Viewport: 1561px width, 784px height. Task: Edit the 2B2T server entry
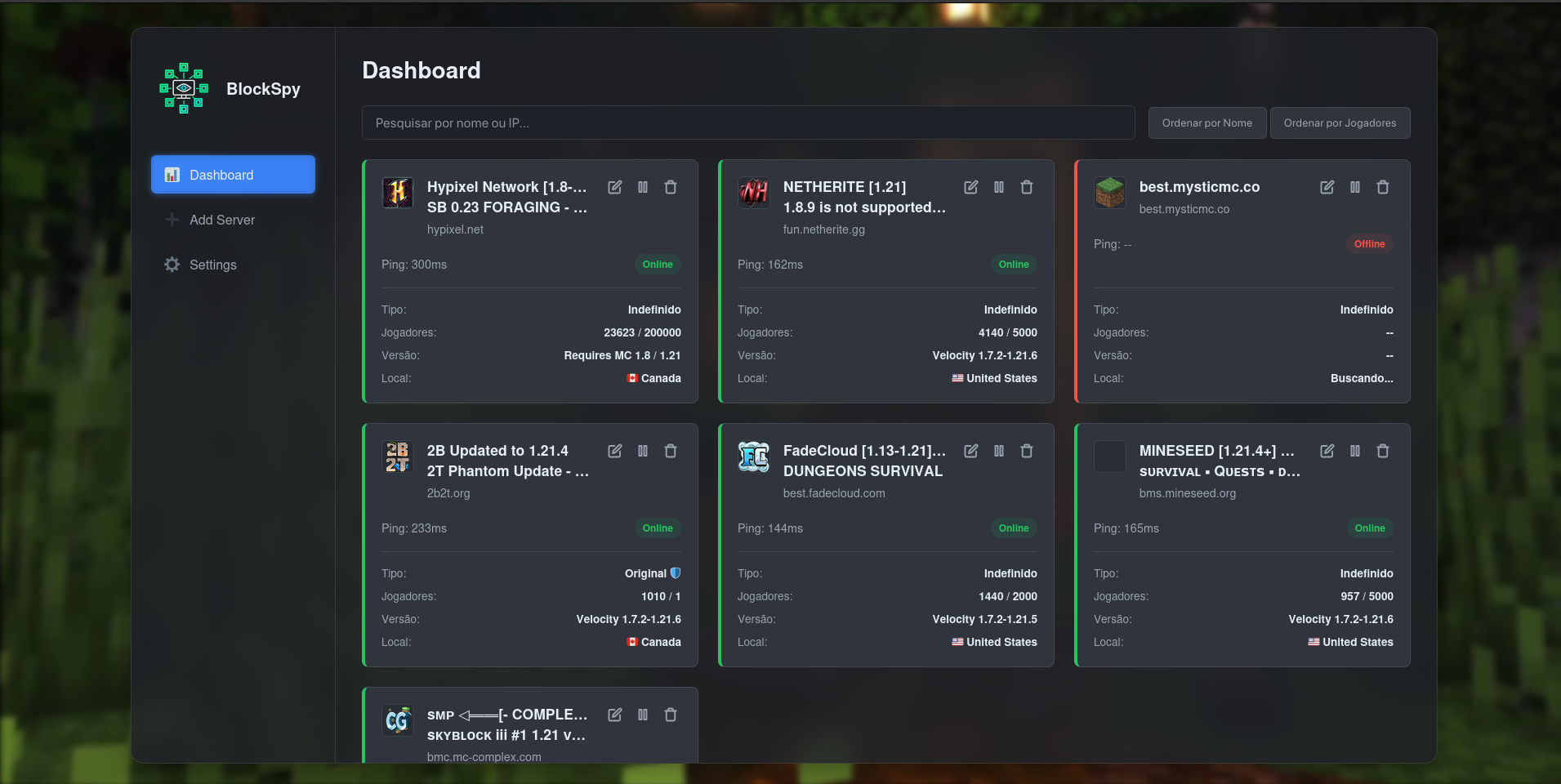pyautogui.click(x=615, y=451)
